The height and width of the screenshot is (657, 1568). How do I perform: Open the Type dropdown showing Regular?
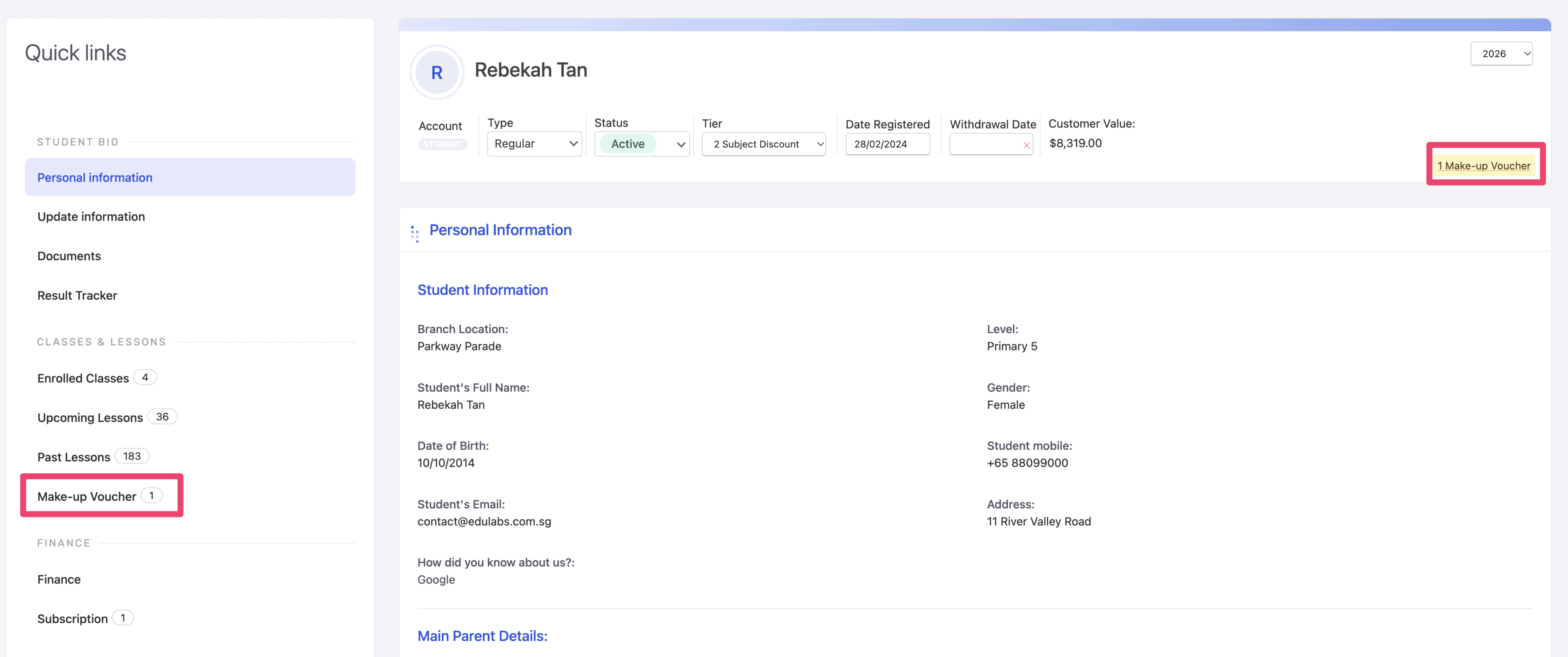tap(534, 144)
